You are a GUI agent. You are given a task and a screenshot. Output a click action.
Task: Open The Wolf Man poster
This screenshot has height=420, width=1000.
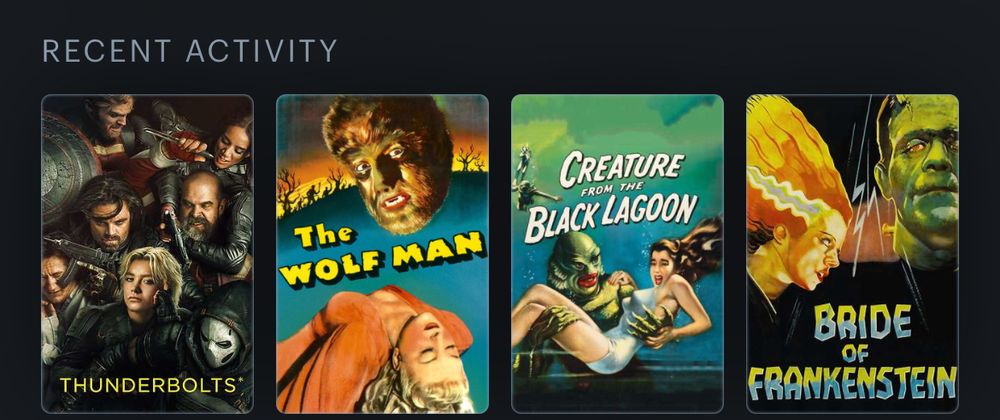tap(382, 254)
